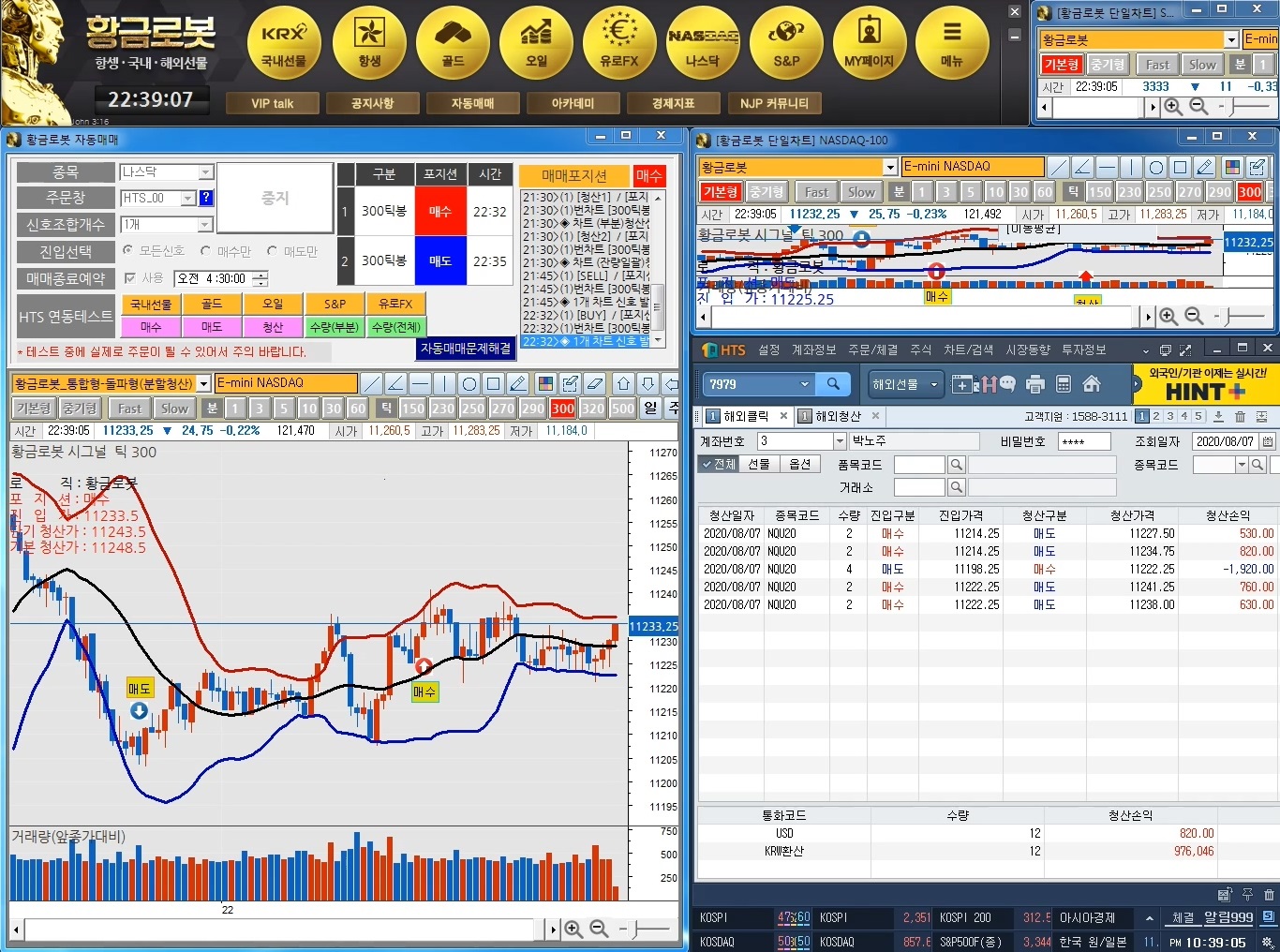This screenshot has width=1280, height=952.
Task: Click the printer icon in HTS toolbar
Action: [1035, 383]
